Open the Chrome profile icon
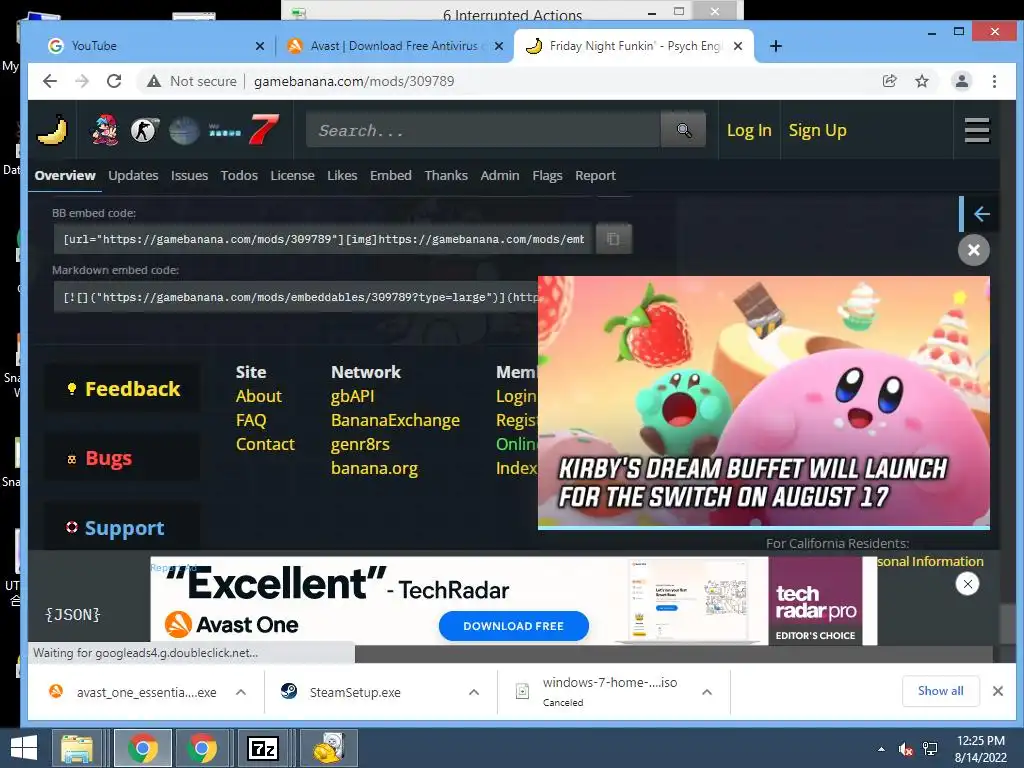Screen dimensions: 1024x768 pos(961,81)
